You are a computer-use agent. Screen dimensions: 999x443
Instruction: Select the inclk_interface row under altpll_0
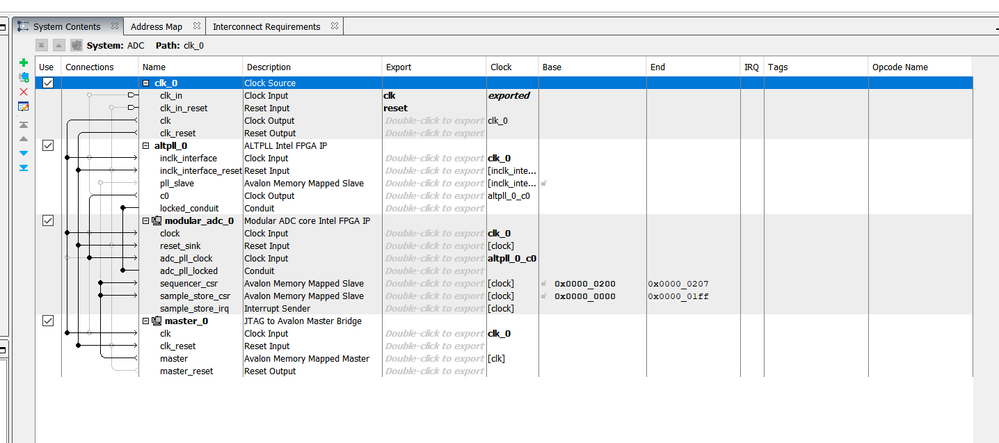pyautogui.click(x=504, y=158)
